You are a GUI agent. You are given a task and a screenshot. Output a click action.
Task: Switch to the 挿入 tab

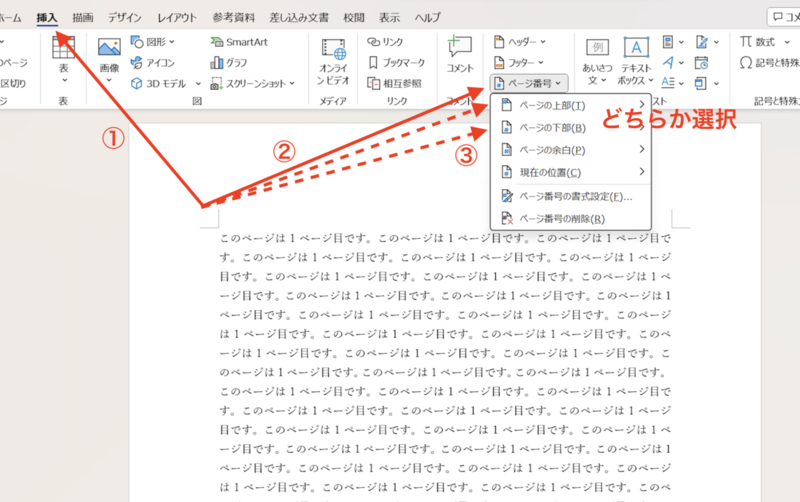(x=46, y=17)
